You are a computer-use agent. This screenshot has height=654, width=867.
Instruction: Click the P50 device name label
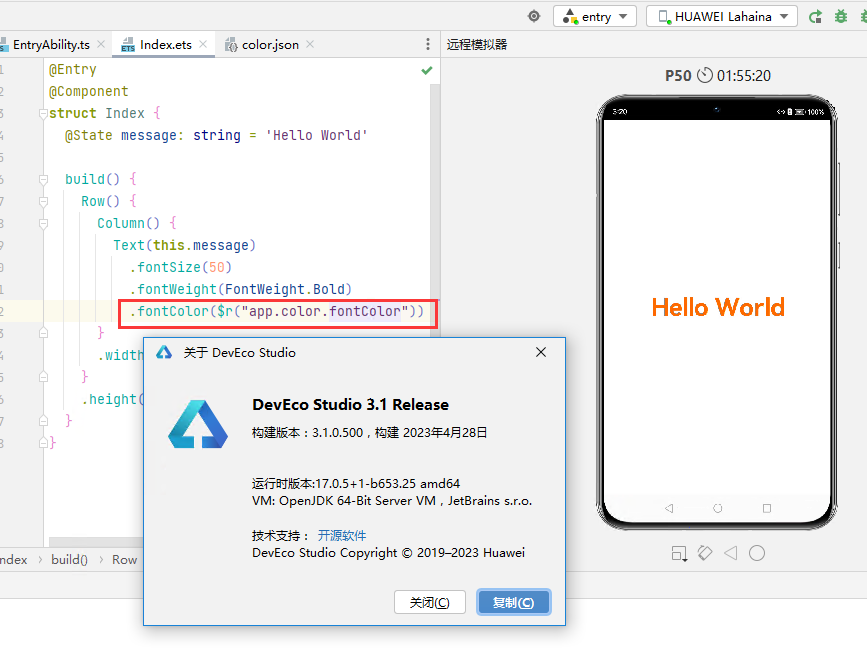click(x=678, y=76)
